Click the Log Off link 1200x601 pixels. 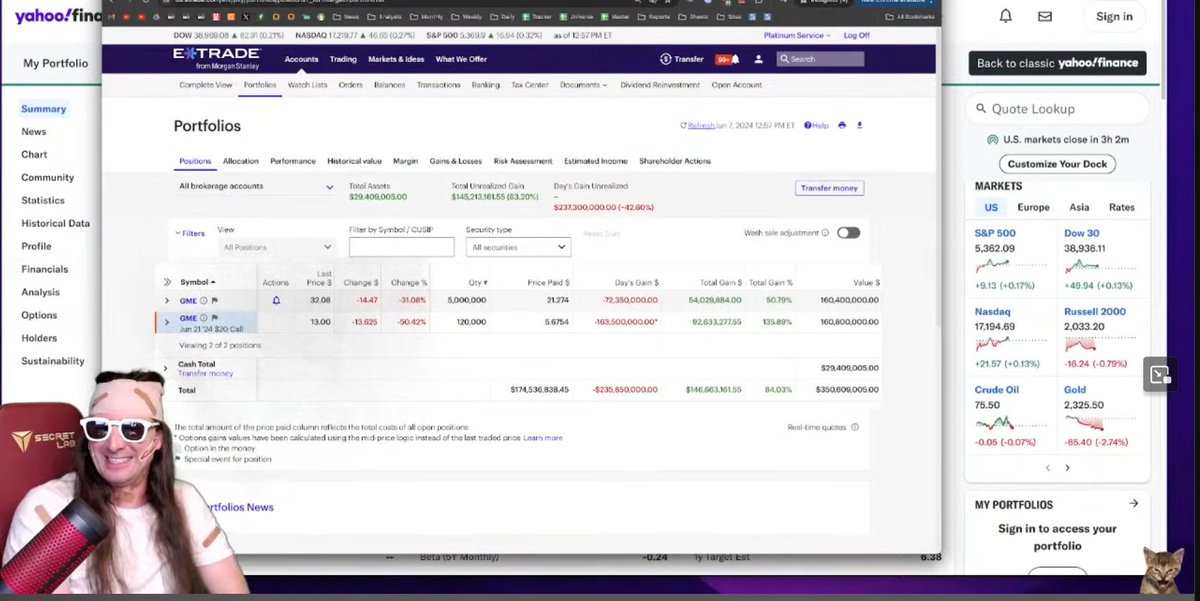[857, 35]
